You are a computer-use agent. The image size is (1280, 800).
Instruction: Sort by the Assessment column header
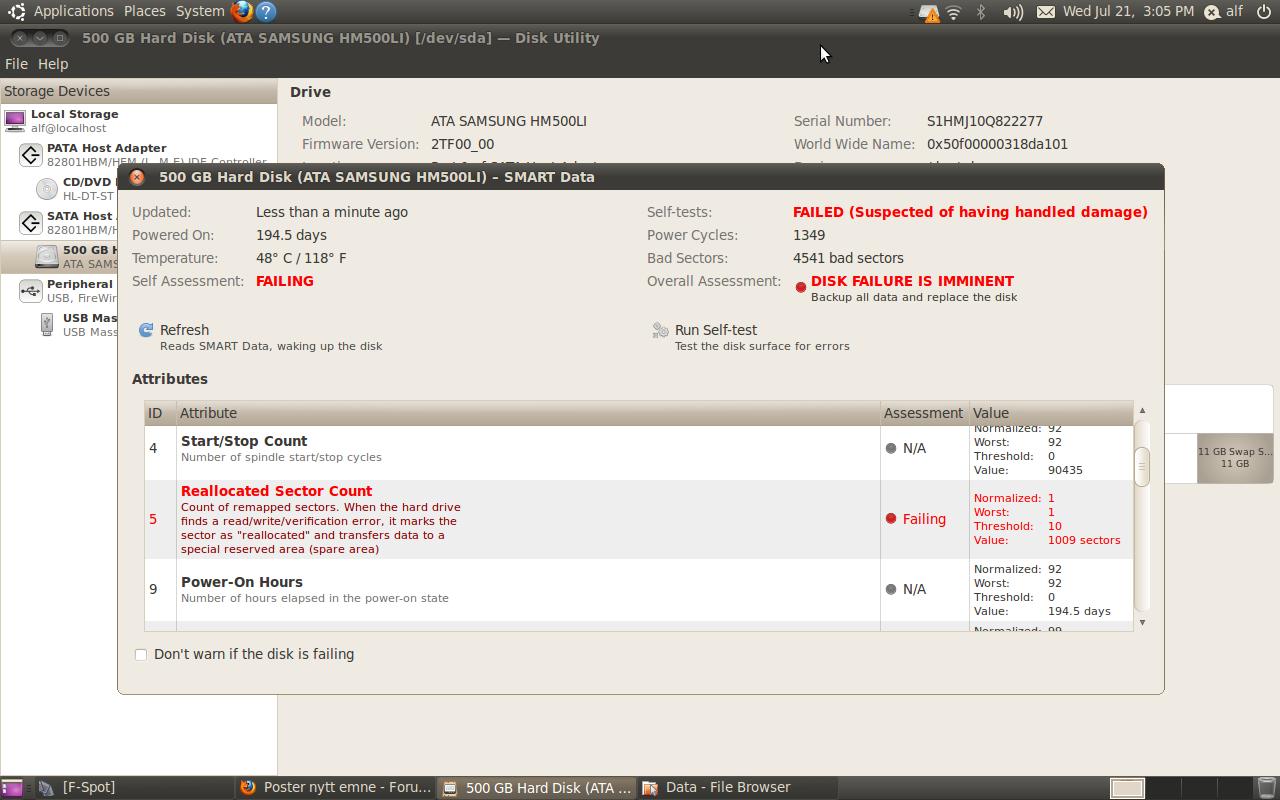point(924,413)
